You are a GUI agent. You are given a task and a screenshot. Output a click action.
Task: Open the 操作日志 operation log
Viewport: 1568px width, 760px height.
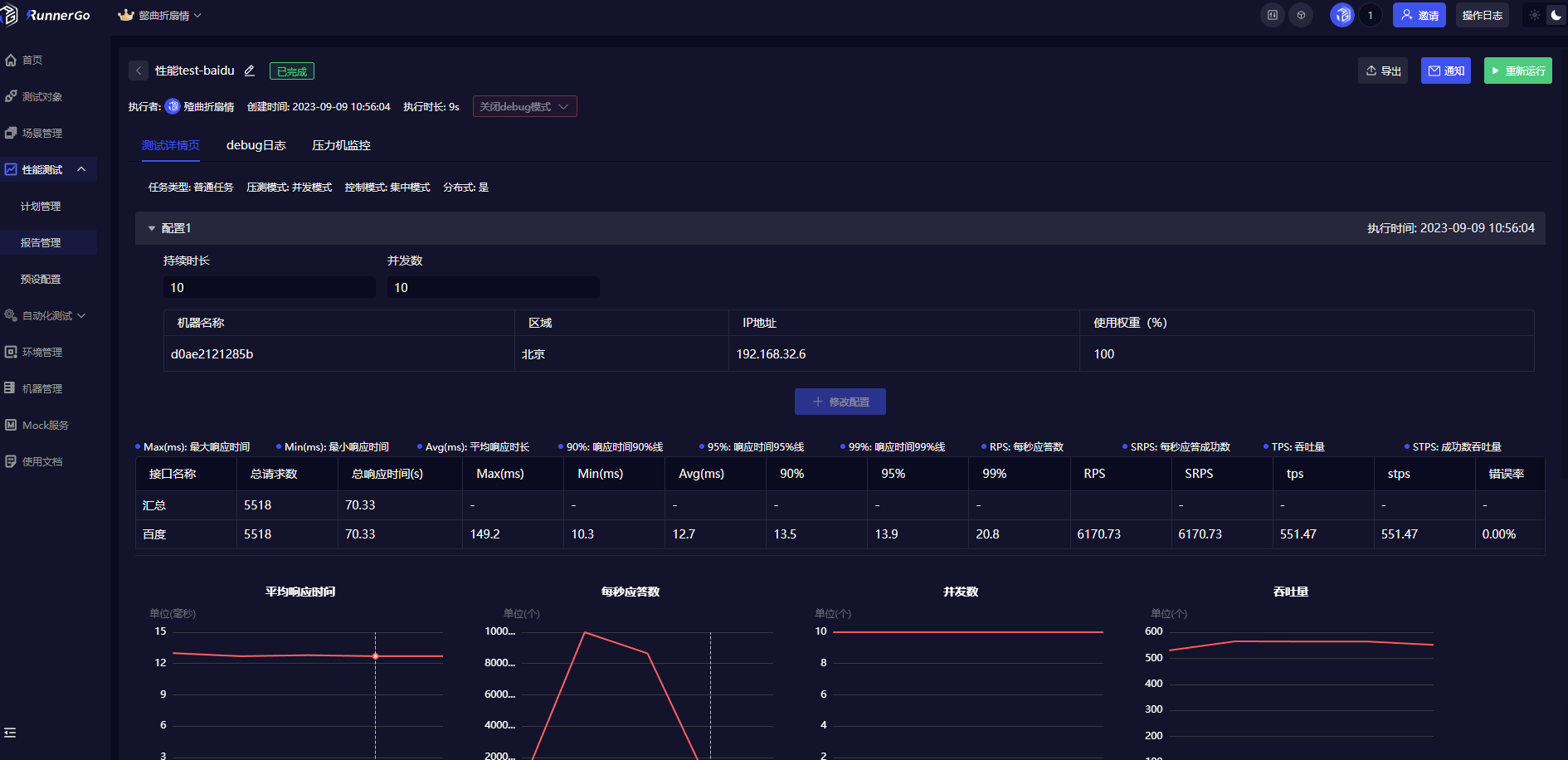click(x=1482, y=15)
